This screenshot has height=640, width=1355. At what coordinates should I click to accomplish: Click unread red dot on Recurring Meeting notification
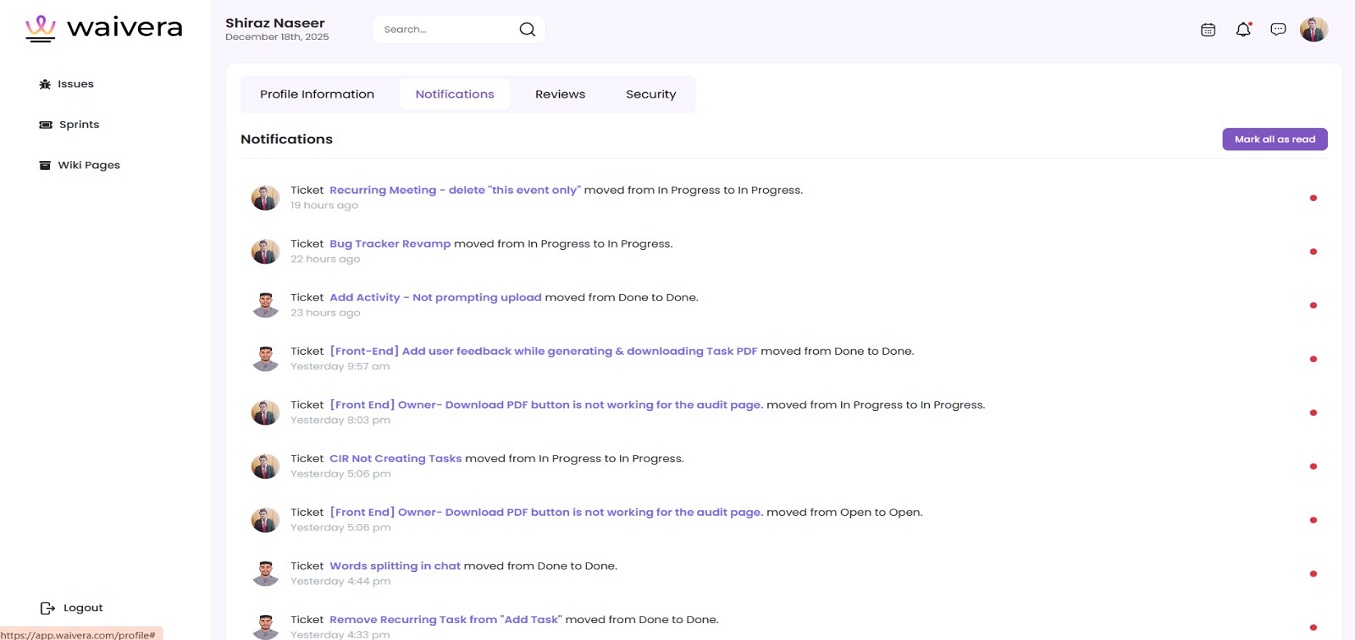pos(1313,198)
